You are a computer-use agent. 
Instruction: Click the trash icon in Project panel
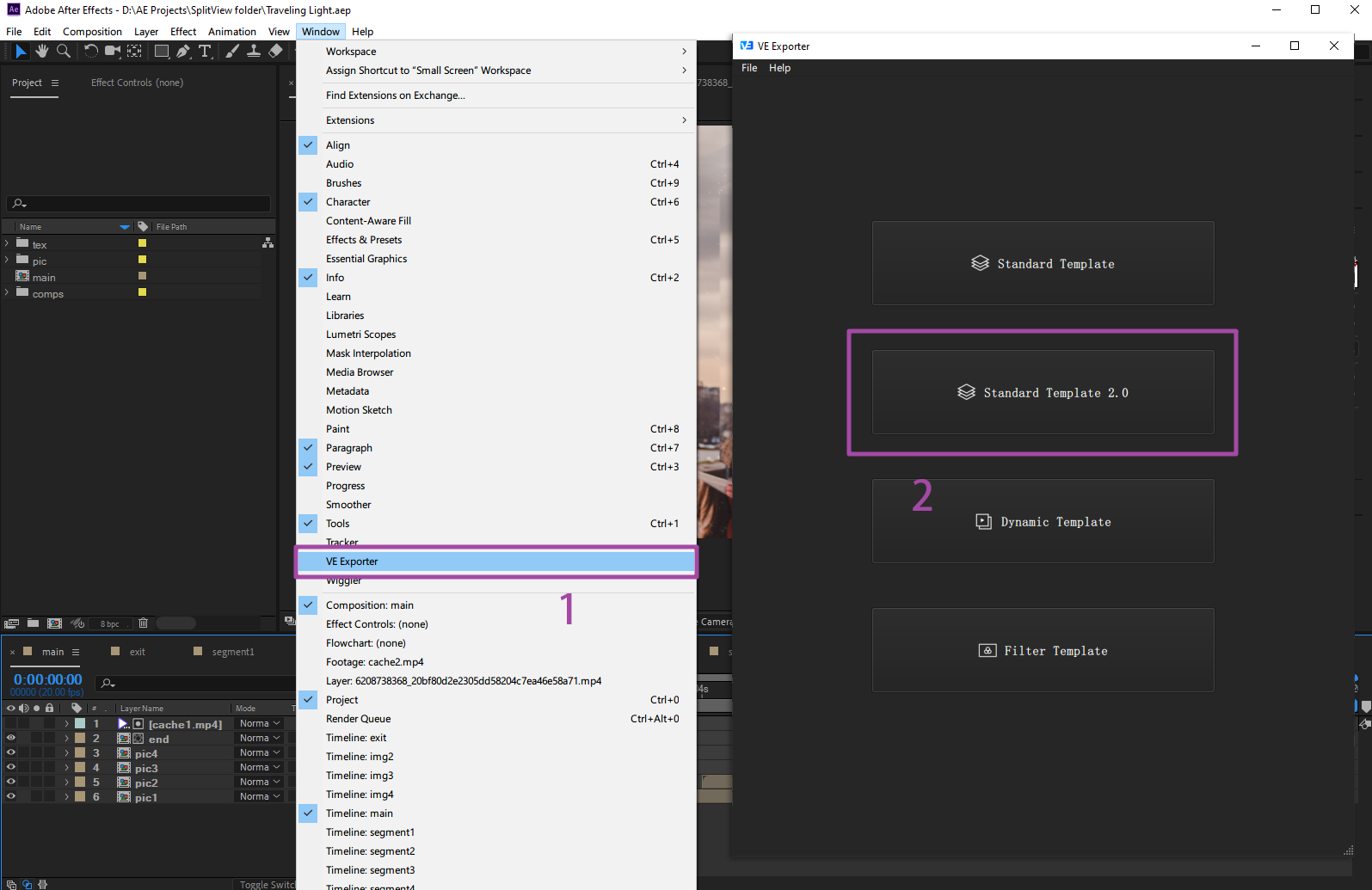(144, 623)
